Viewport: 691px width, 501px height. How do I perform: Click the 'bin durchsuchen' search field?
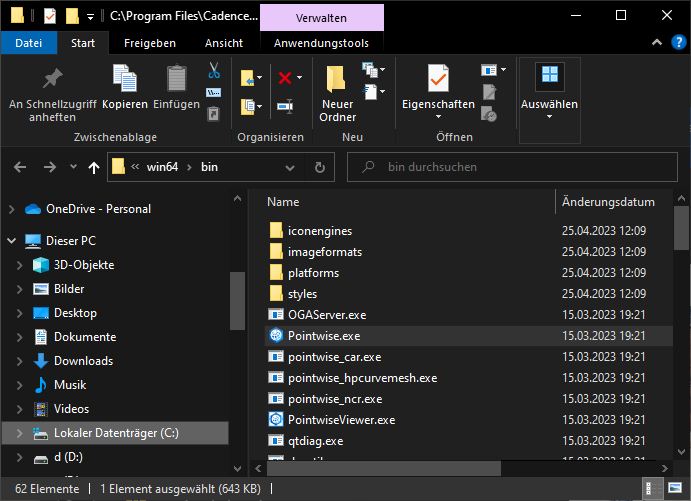pyautogui.click(x=512, y=167)
